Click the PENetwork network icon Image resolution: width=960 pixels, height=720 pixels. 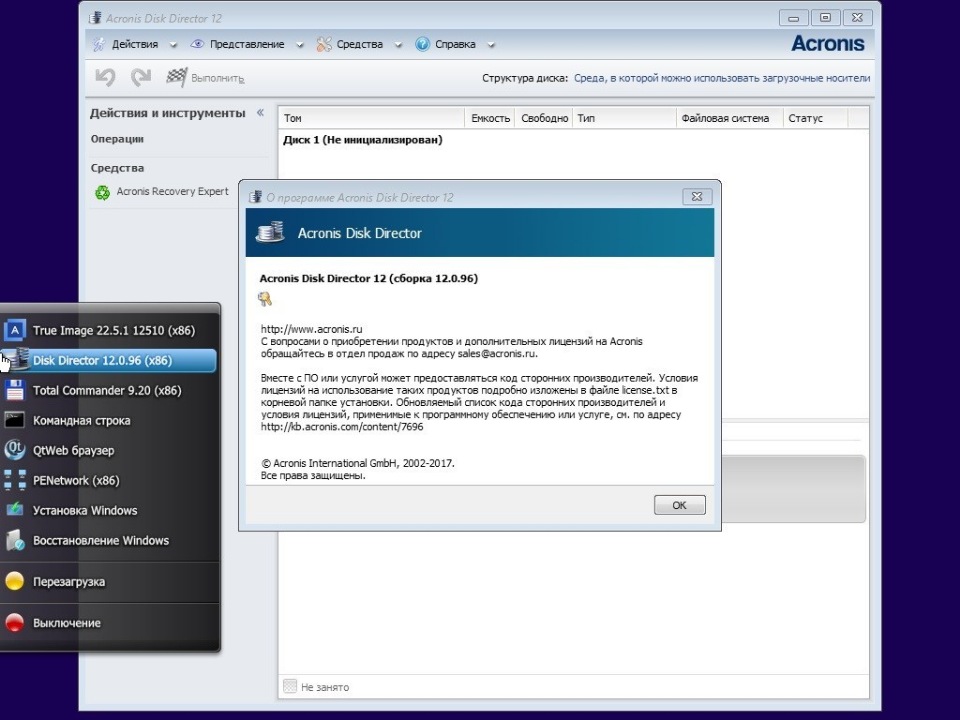(15, 480)
